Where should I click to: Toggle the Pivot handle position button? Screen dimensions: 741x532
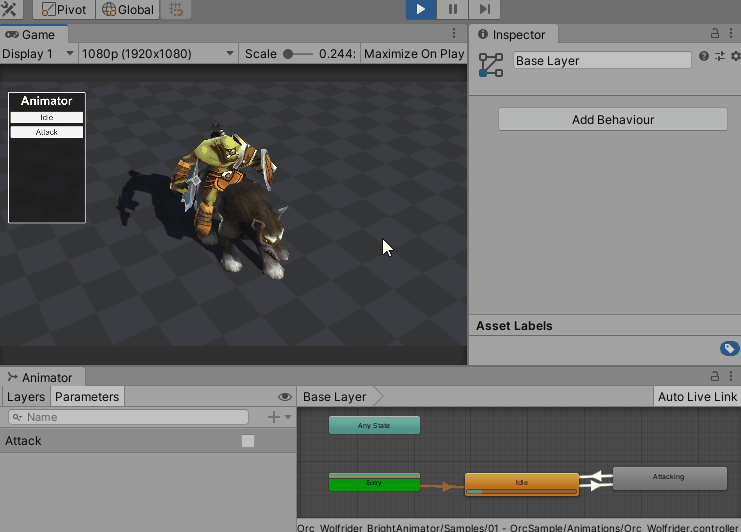click(64, 9)
